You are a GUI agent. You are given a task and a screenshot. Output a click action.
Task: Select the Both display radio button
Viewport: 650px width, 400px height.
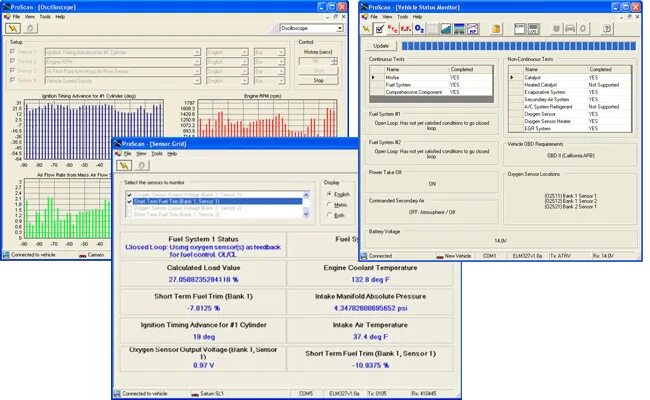click(x=330, y=216)
